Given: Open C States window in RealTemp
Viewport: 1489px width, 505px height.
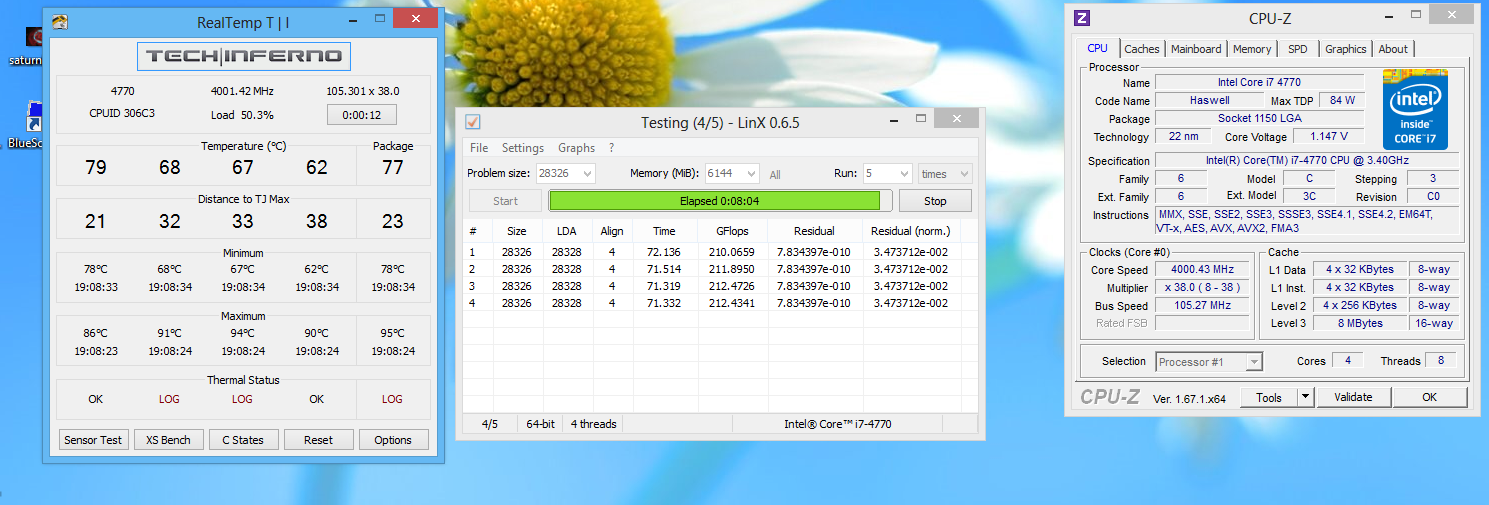Looking at the screenshot, I should (243, 440).
